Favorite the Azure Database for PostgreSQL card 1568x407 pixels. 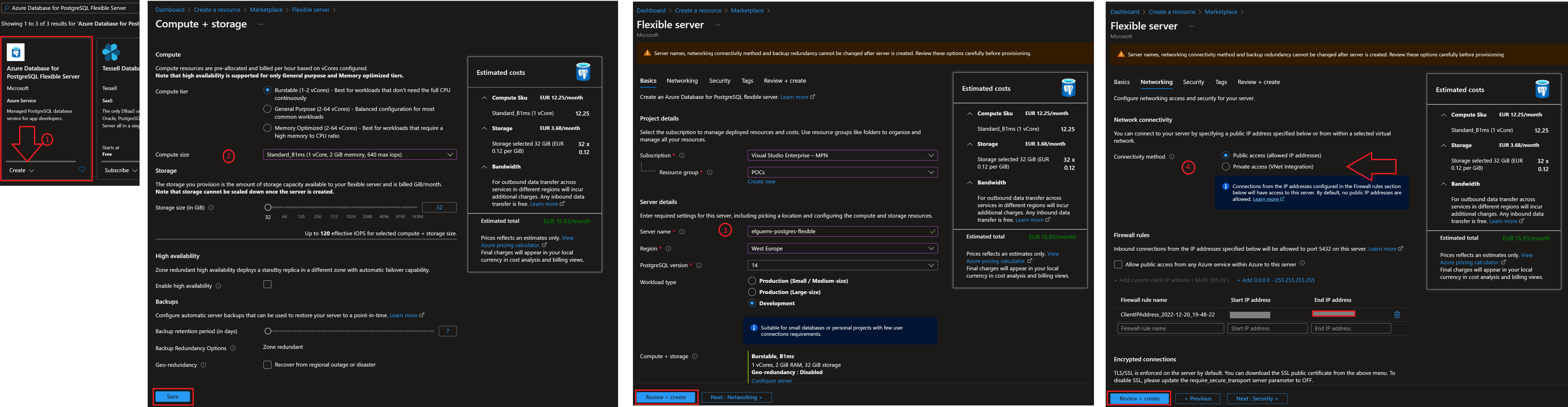[x=82, y=170]
